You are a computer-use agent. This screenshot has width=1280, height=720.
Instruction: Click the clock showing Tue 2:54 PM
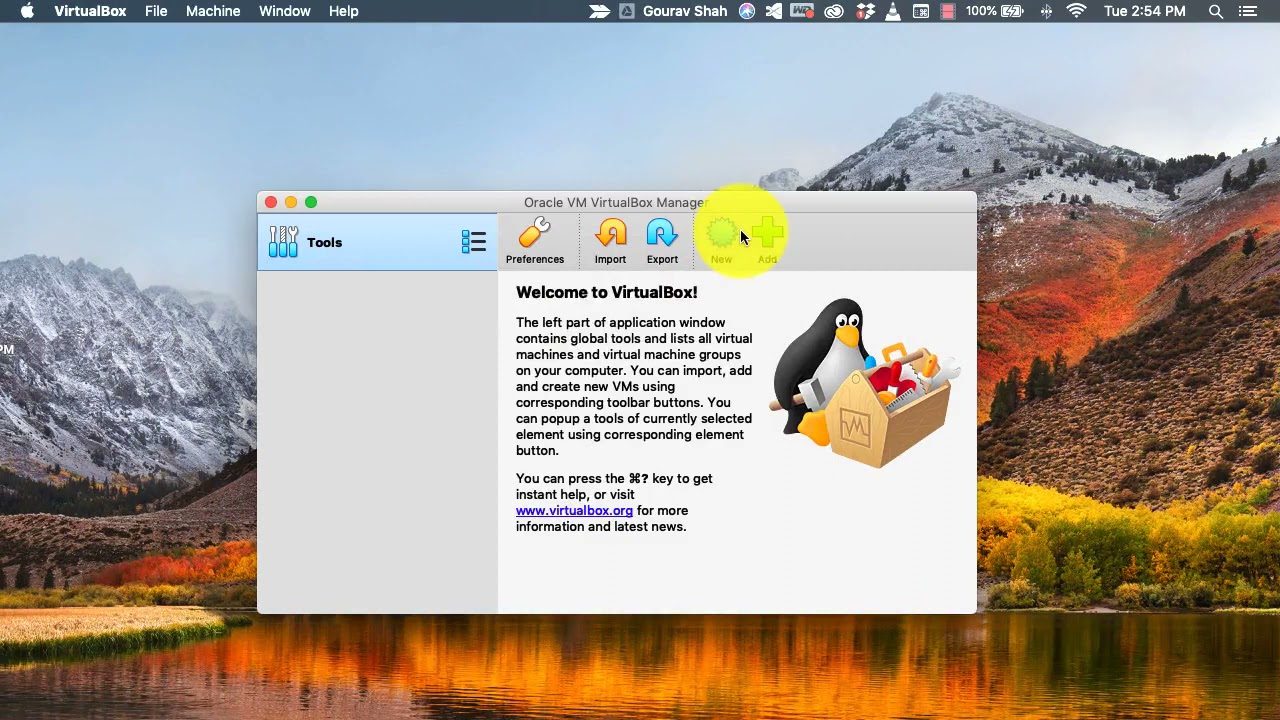(x=1145, y=11)
